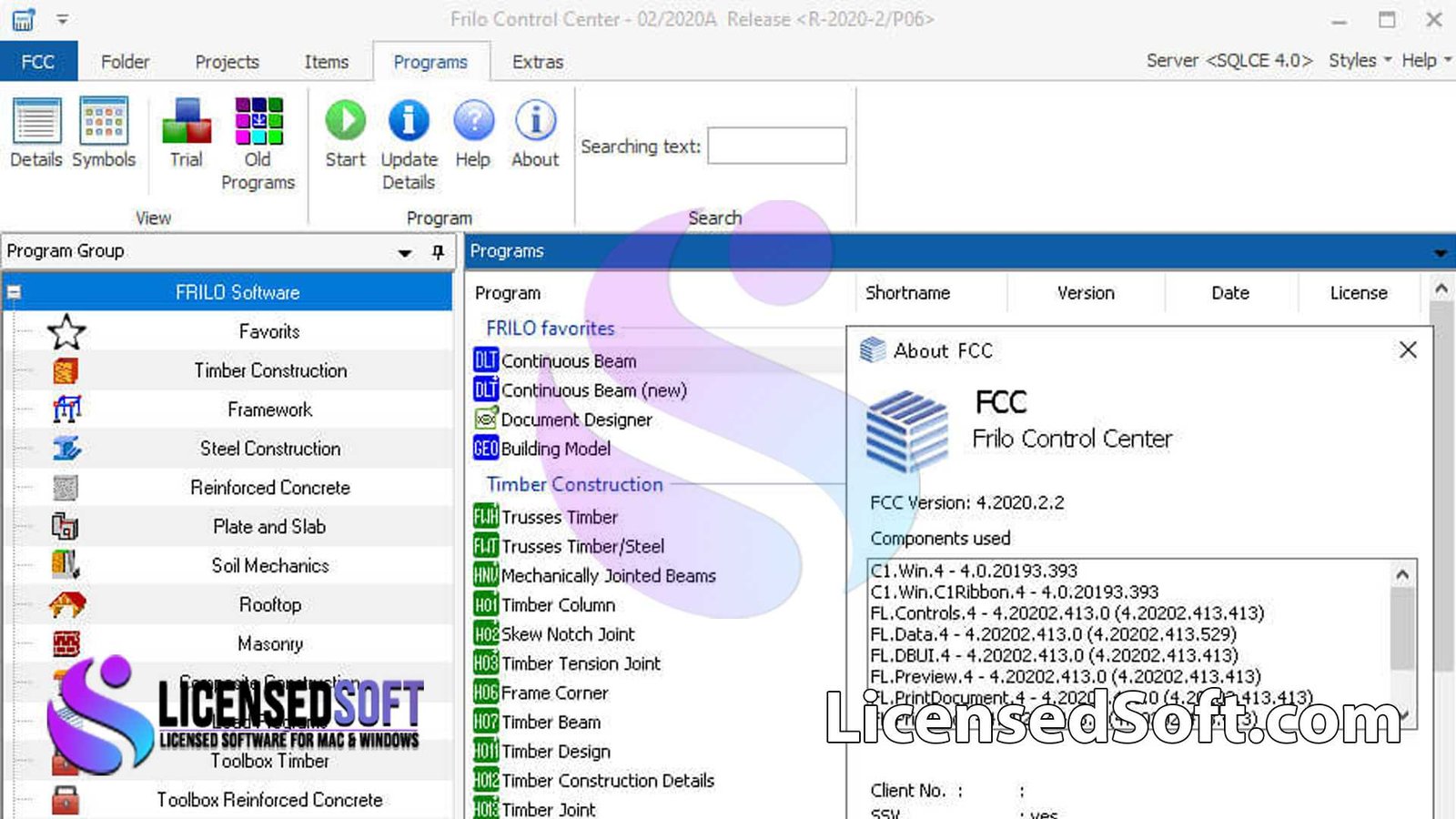Collapse the FRILO Software tree node

click(x=14, y=293)
